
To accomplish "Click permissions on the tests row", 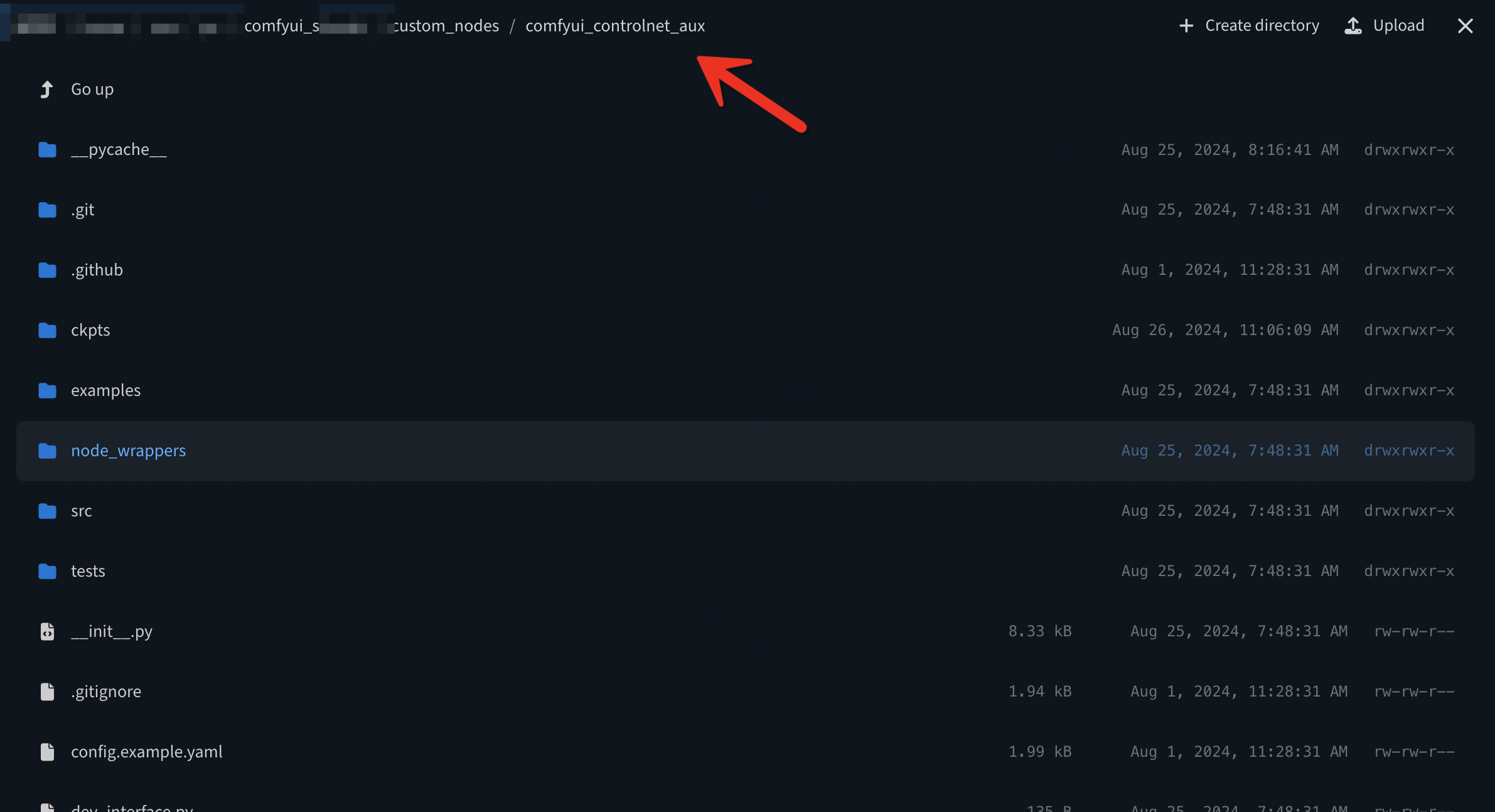I will coord(1409,571).
